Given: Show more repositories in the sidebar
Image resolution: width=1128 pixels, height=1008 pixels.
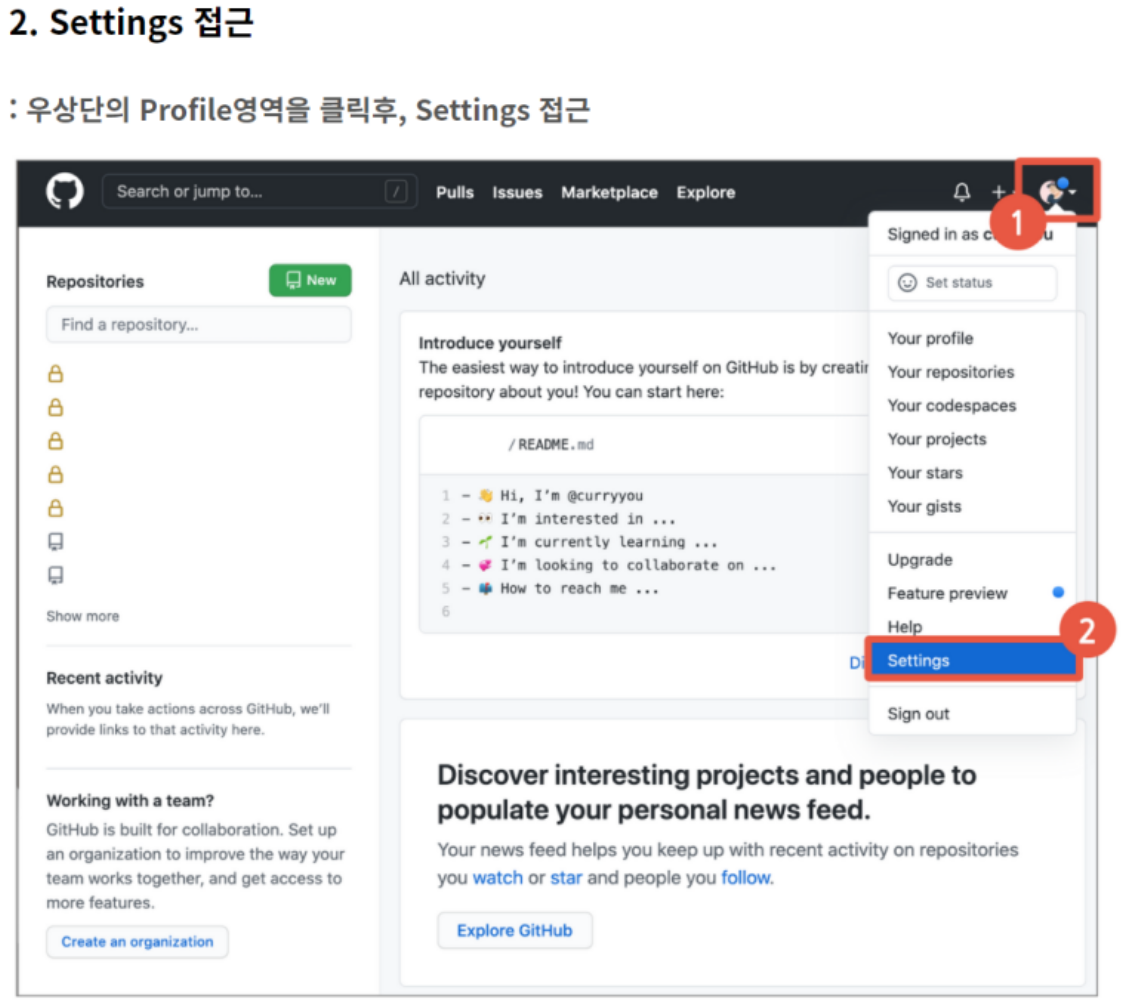Looking at the screenshot, I should click(83, 616).
